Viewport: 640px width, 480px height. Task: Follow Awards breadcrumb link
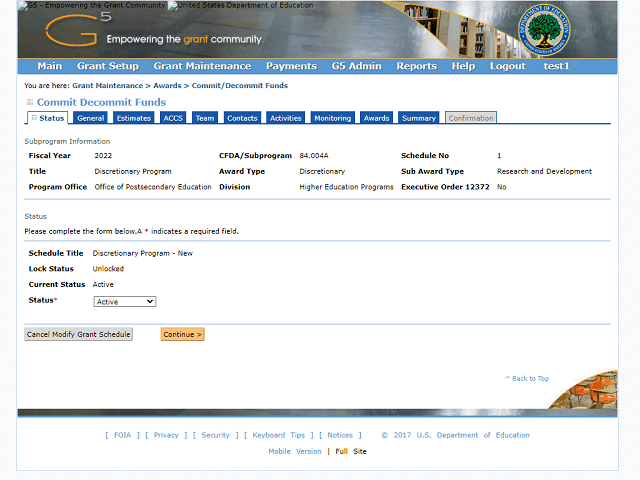click(167, 86)
